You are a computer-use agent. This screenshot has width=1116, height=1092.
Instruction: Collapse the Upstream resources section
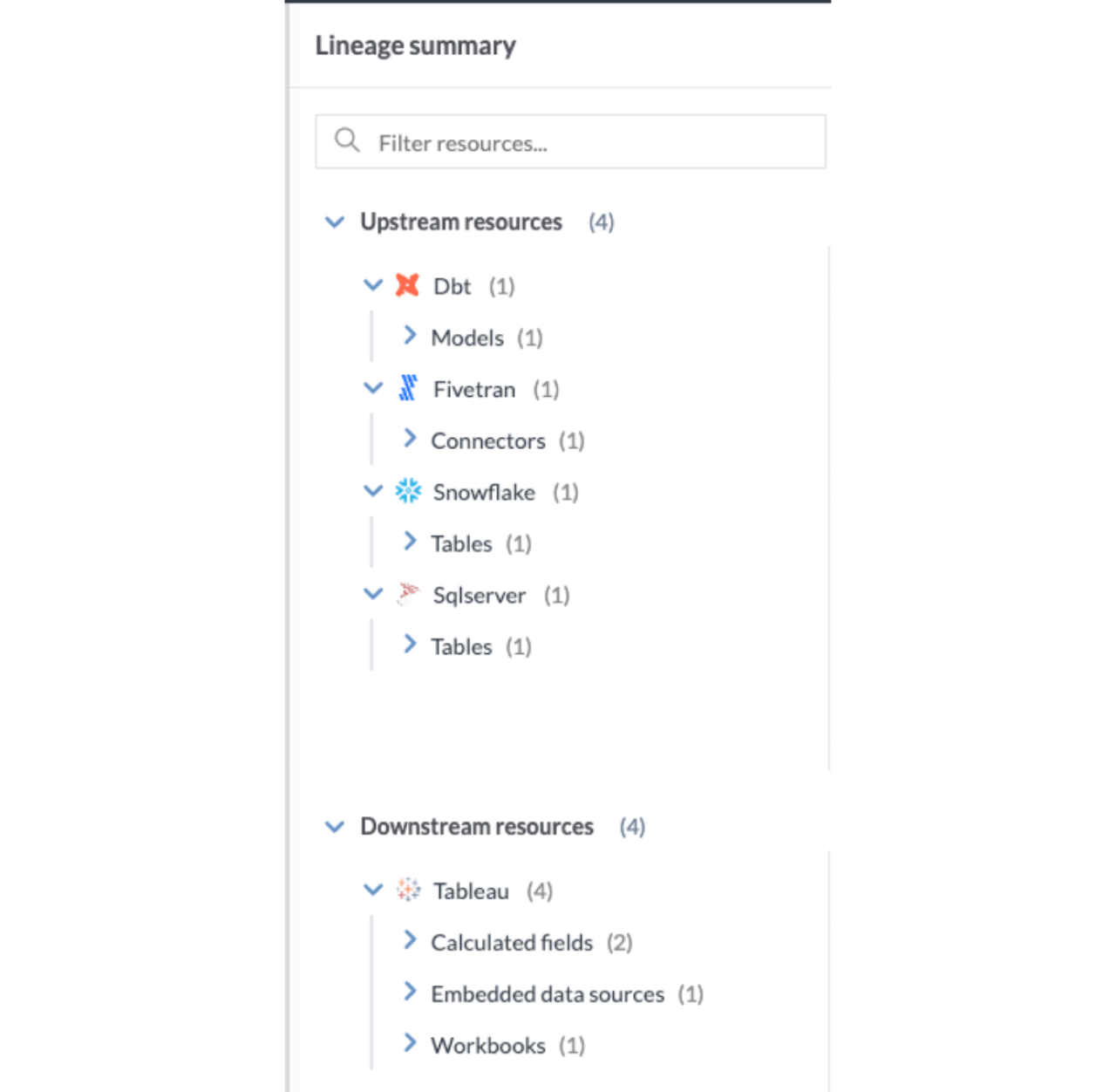coord(334,222)
